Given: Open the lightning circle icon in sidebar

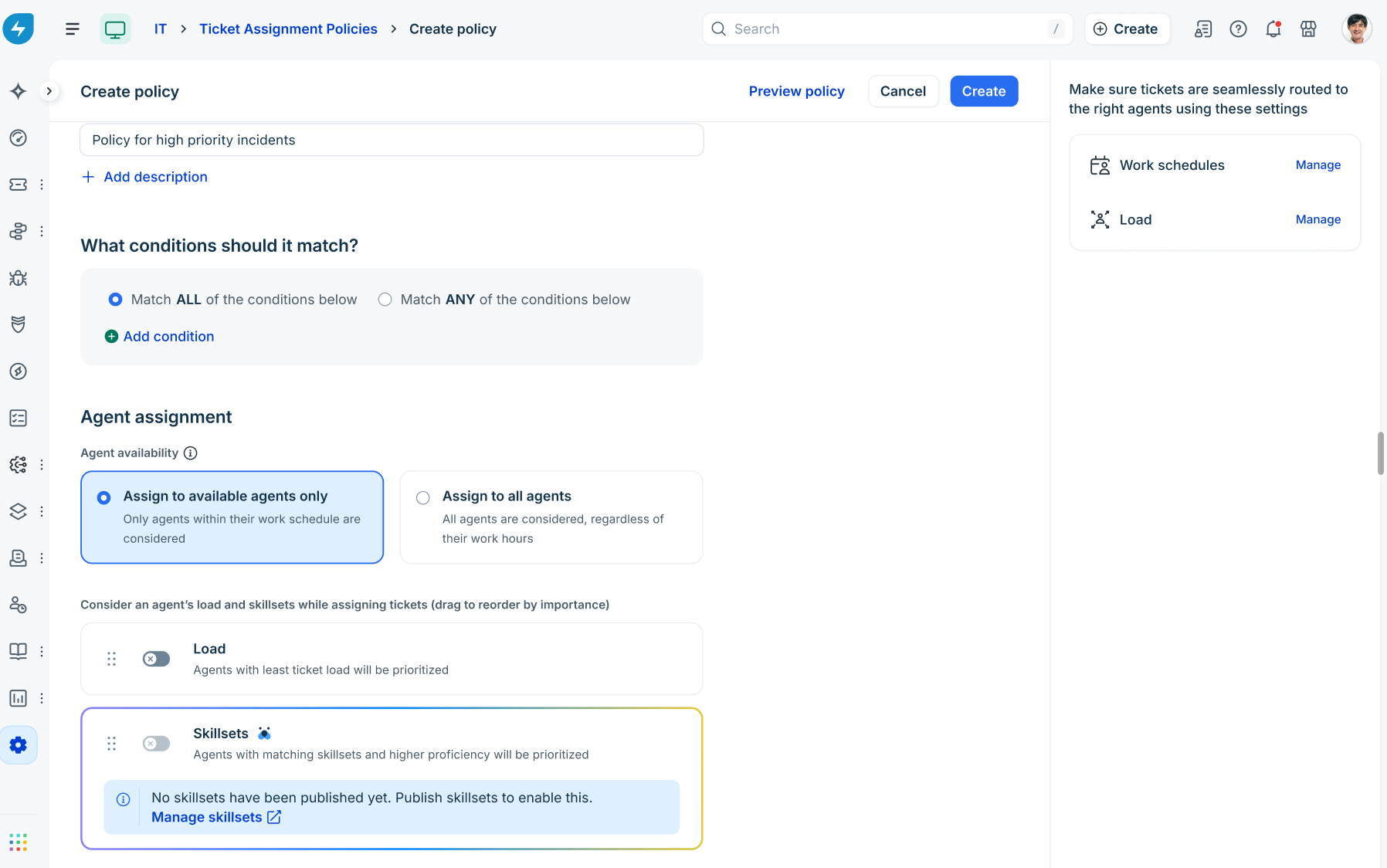Looking at the screenshot, I should 19,371.
